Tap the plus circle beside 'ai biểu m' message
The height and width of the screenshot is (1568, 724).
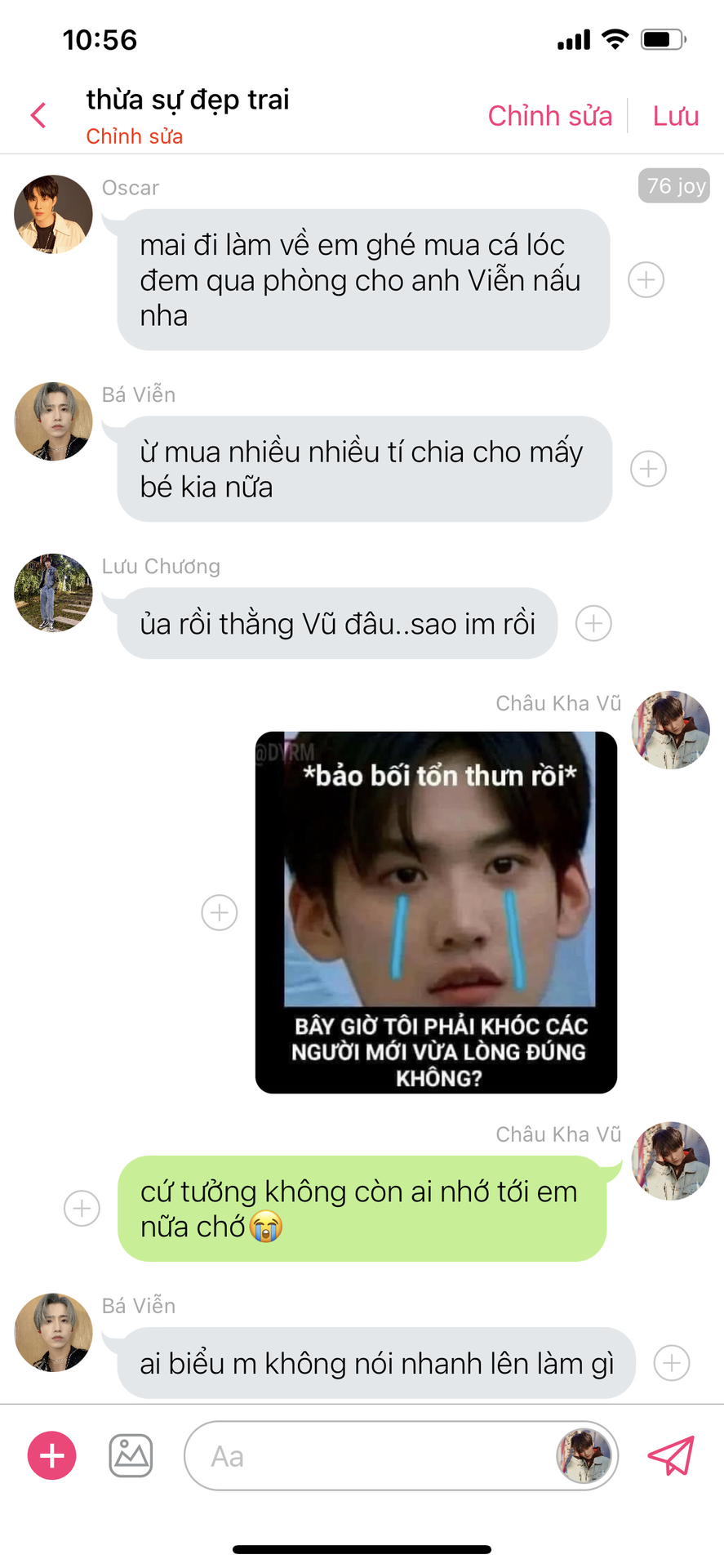pyautogui.click(x=672, y=1363)
